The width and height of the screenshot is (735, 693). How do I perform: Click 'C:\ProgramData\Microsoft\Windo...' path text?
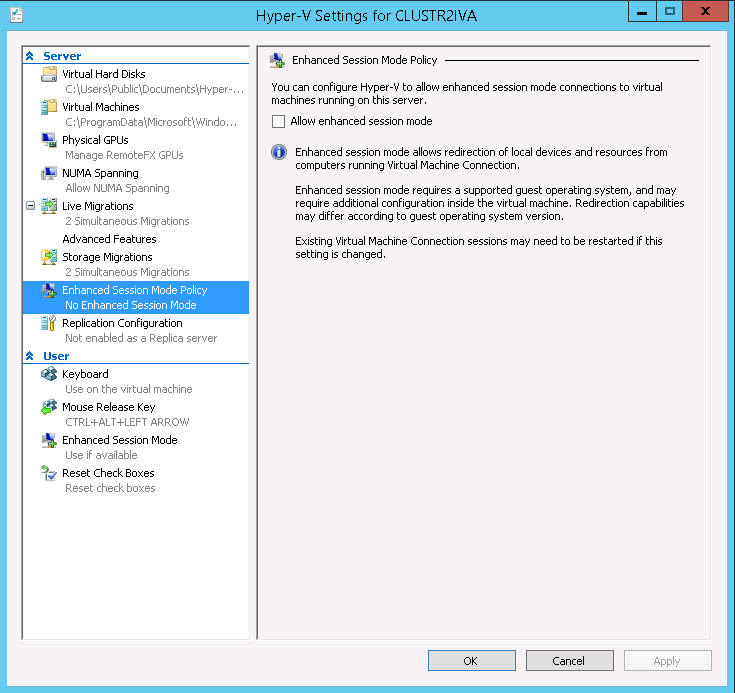(x=151, y=122)
